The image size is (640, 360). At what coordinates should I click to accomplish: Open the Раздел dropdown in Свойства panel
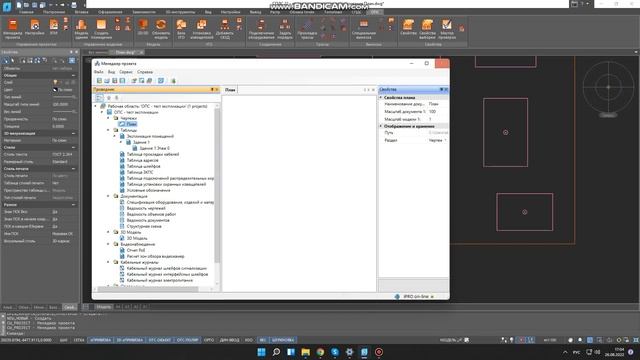pyautogui.click(x=445, y=140)
